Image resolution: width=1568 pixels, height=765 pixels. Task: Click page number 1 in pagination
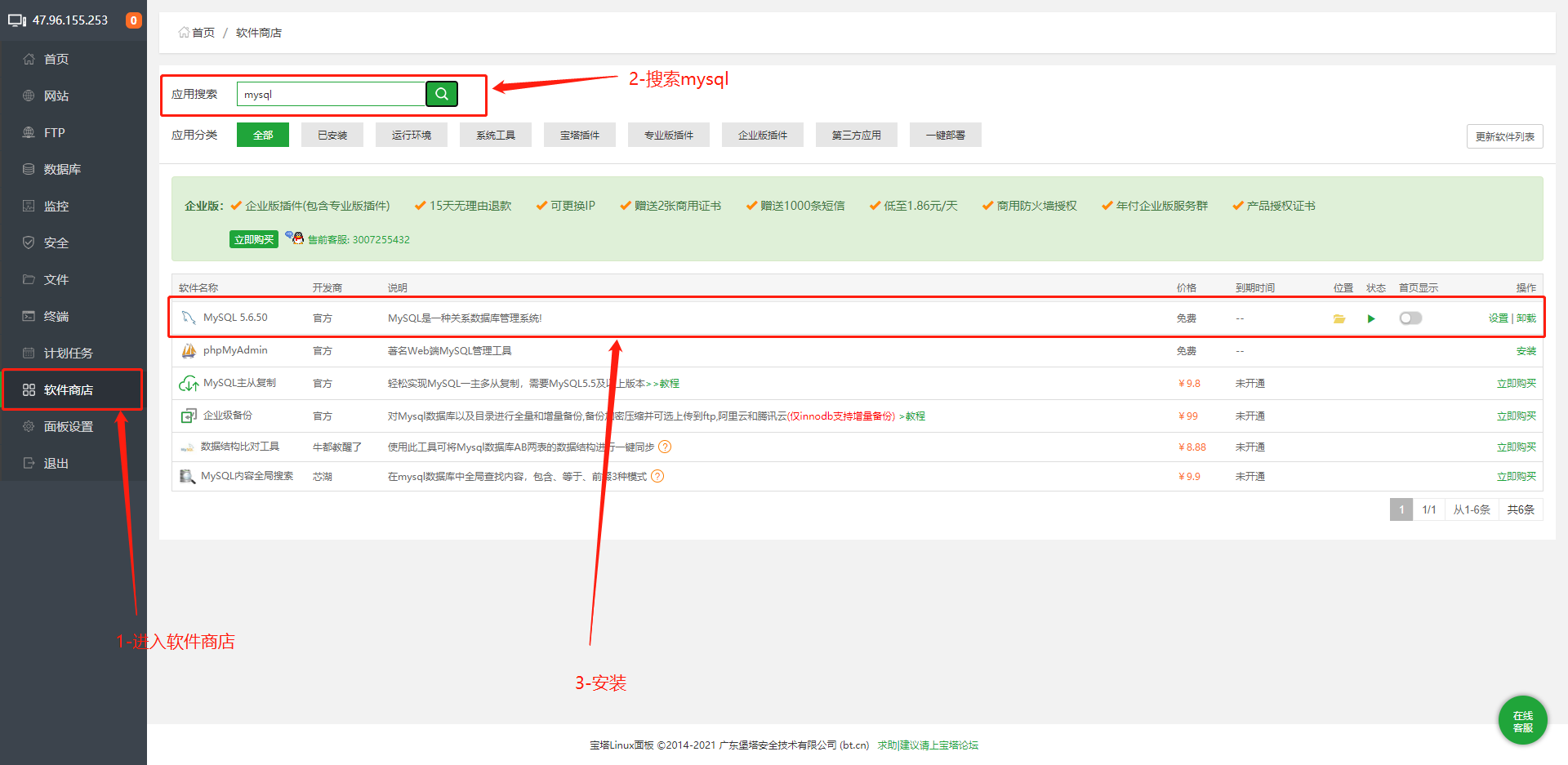1401,509
